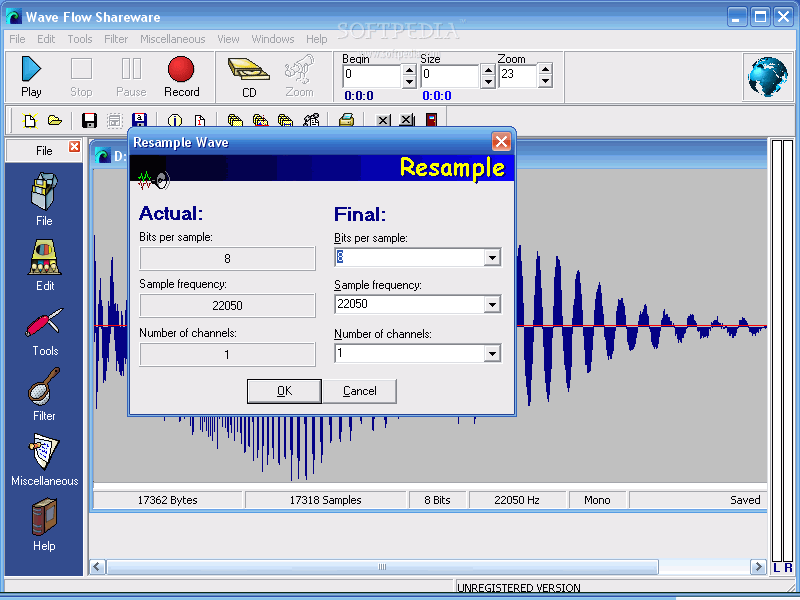Open the Tools menu
800x600 pixels.
(x=80, y=39)
